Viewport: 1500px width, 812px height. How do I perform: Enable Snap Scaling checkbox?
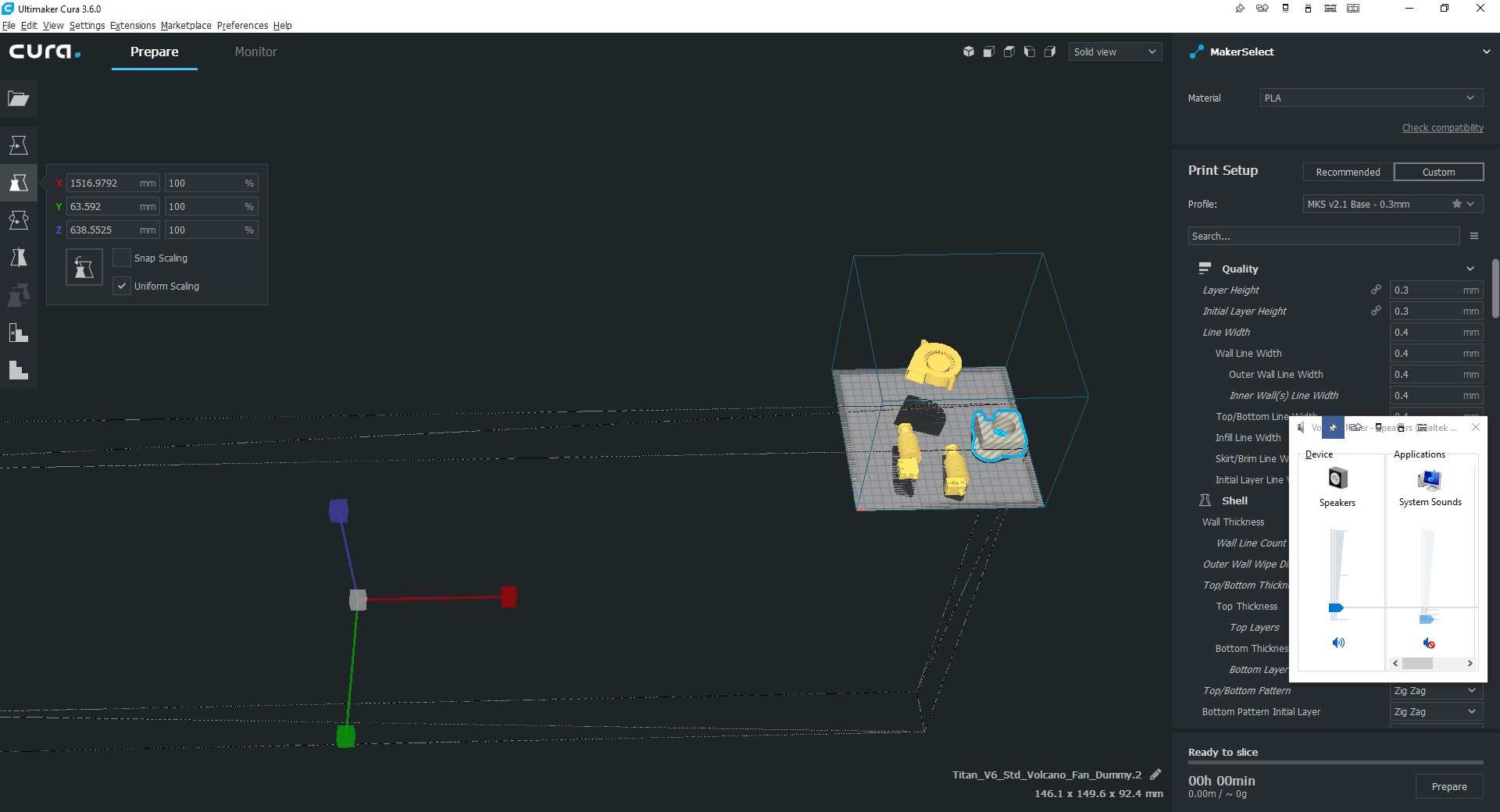click(x=122, y=258)
